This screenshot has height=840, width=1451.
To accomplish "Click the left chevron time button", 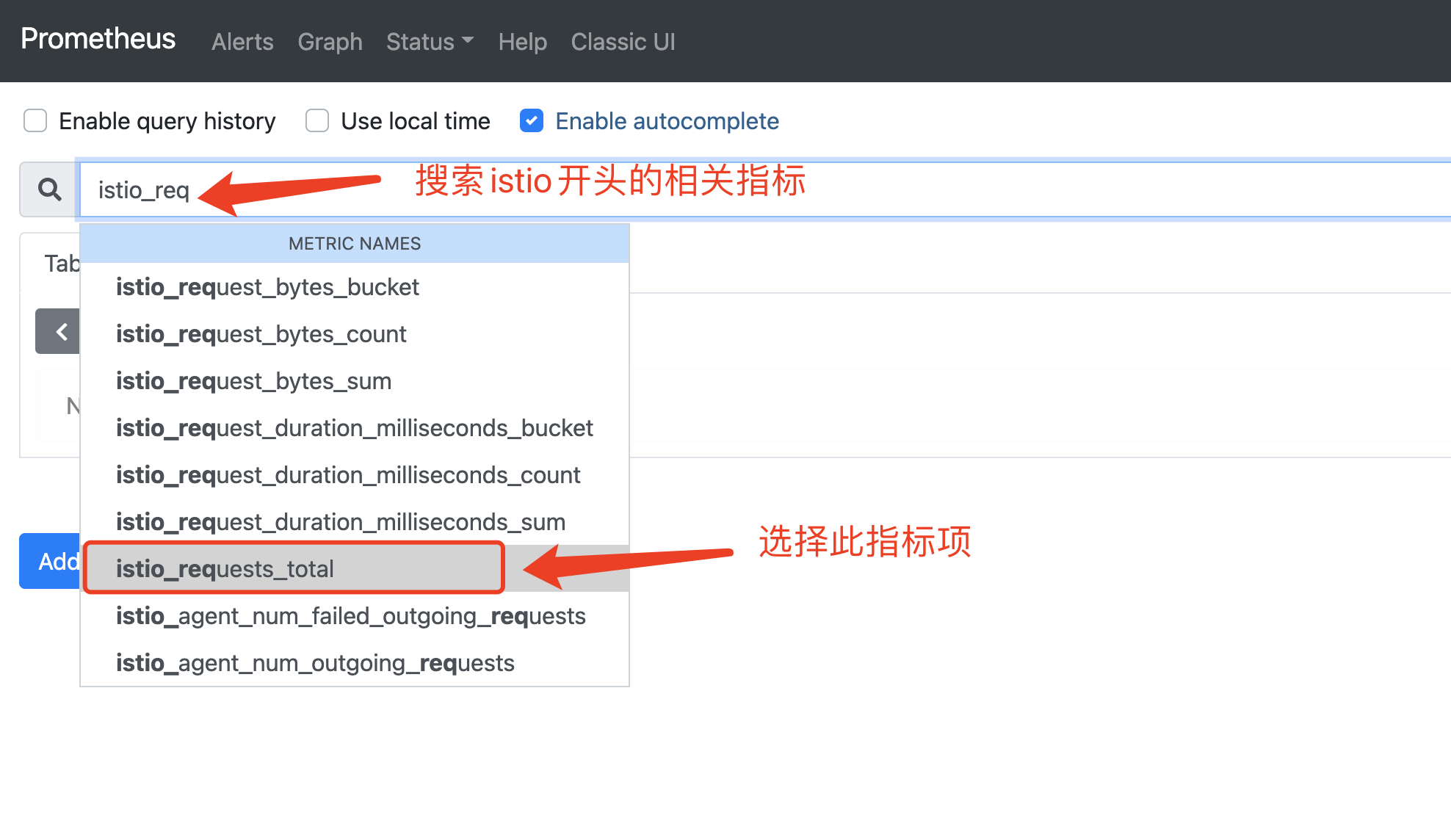I will tap(59, 332).
